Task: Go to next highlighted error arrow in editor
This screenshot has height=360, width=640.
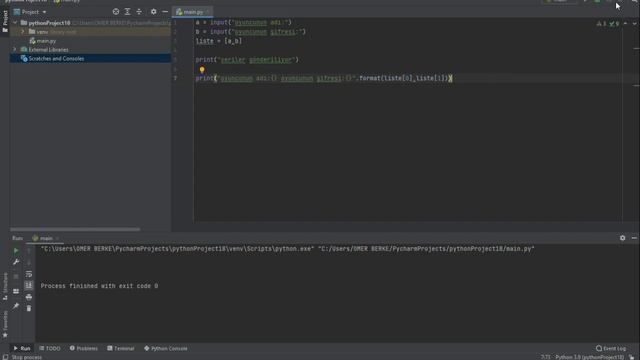Action: 634,24
